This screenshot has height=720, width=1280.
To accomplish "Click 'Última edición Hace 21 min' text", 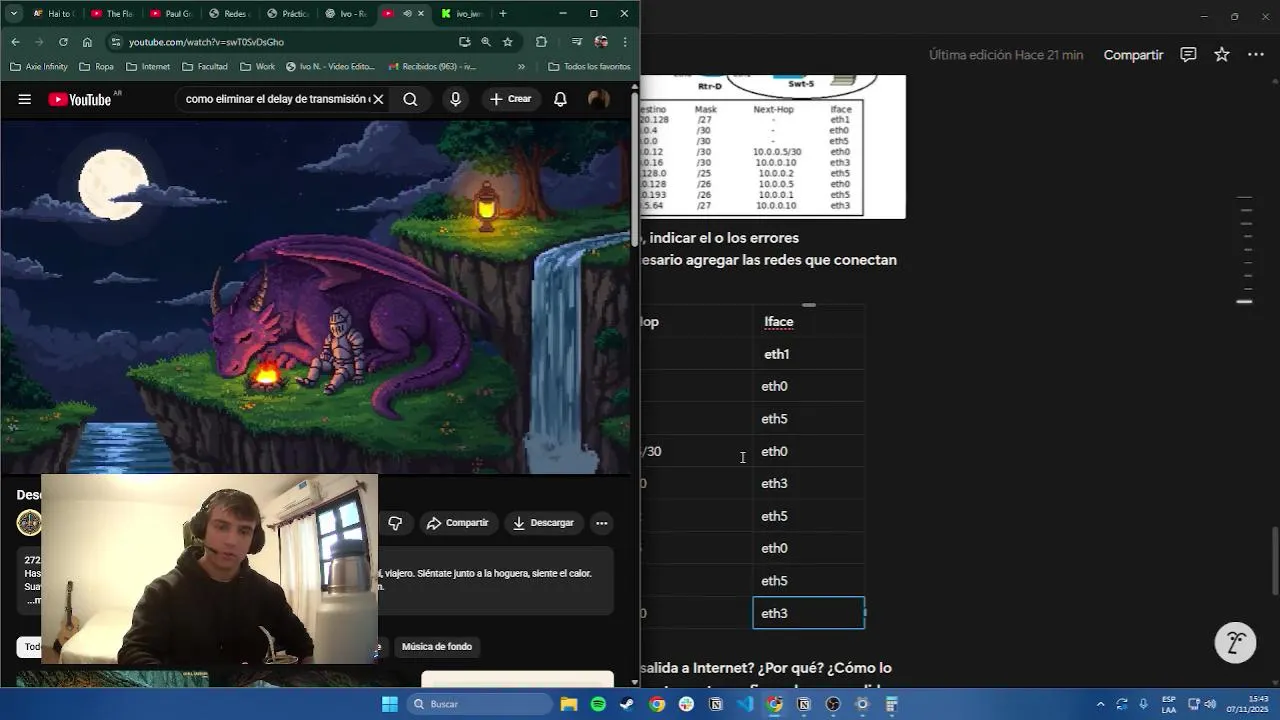I will [1006, 55].
